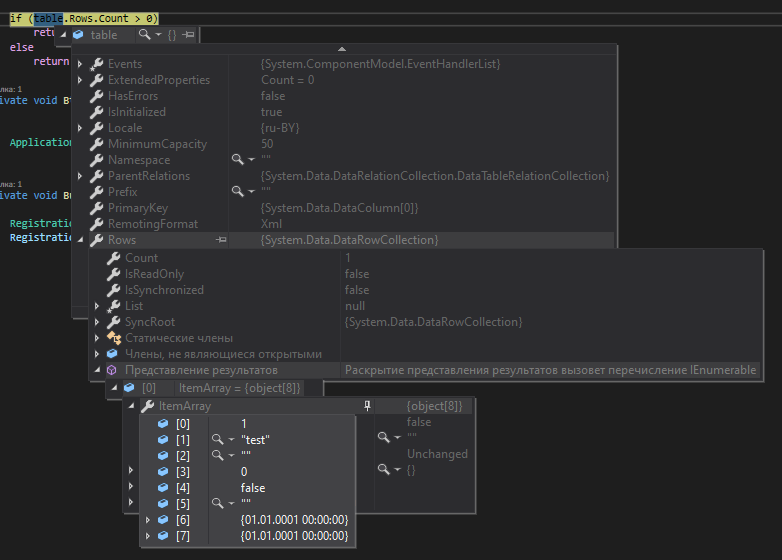
Task: Select the PrimaryKey property row
Action: click(138, 208)
